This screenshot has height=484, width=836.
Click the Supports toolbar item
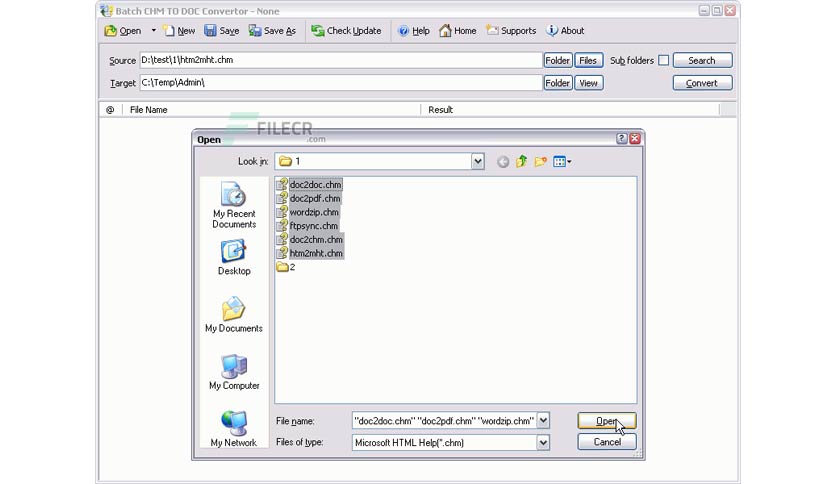click(511, 31)
